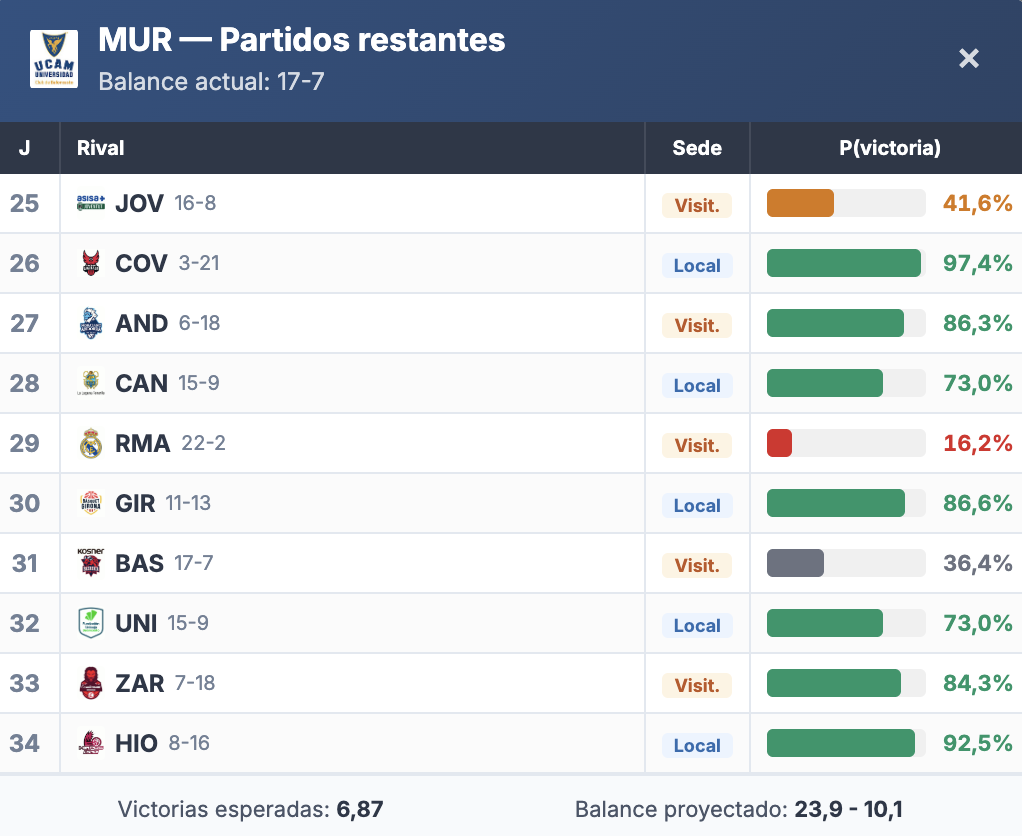Click the orange probability bar for JOV

coord(800,203)
